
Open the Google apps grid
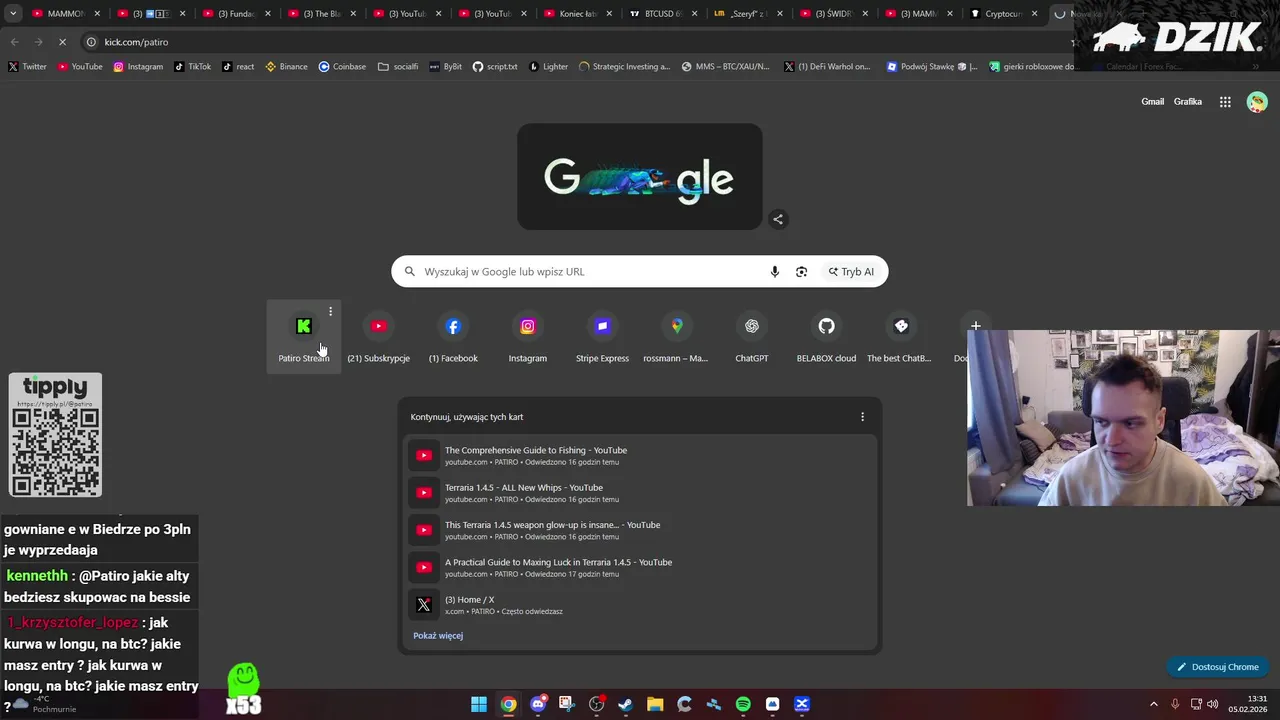pos(1225,102)
